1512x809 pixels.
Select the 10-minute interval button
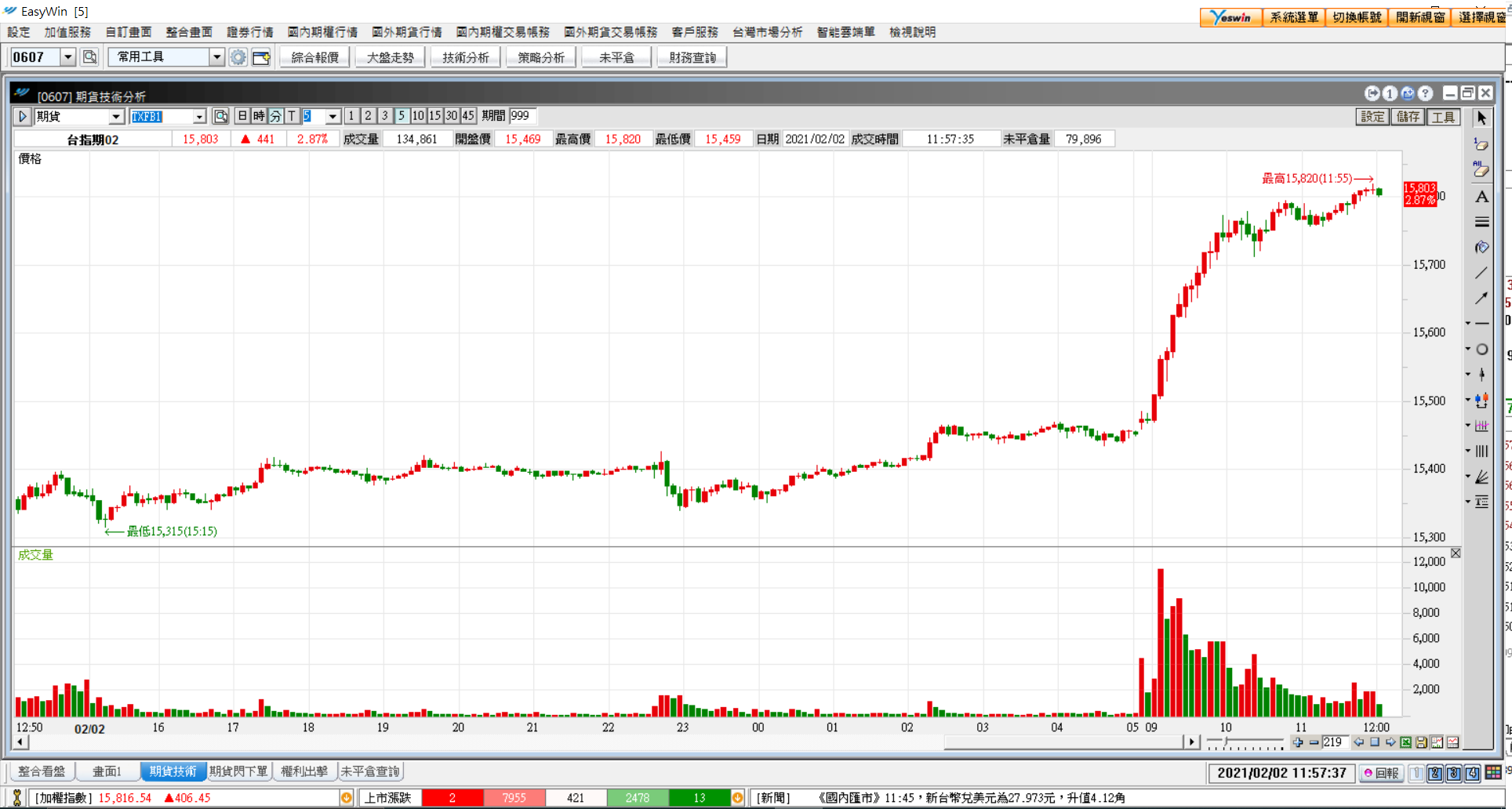coord(418,116)
